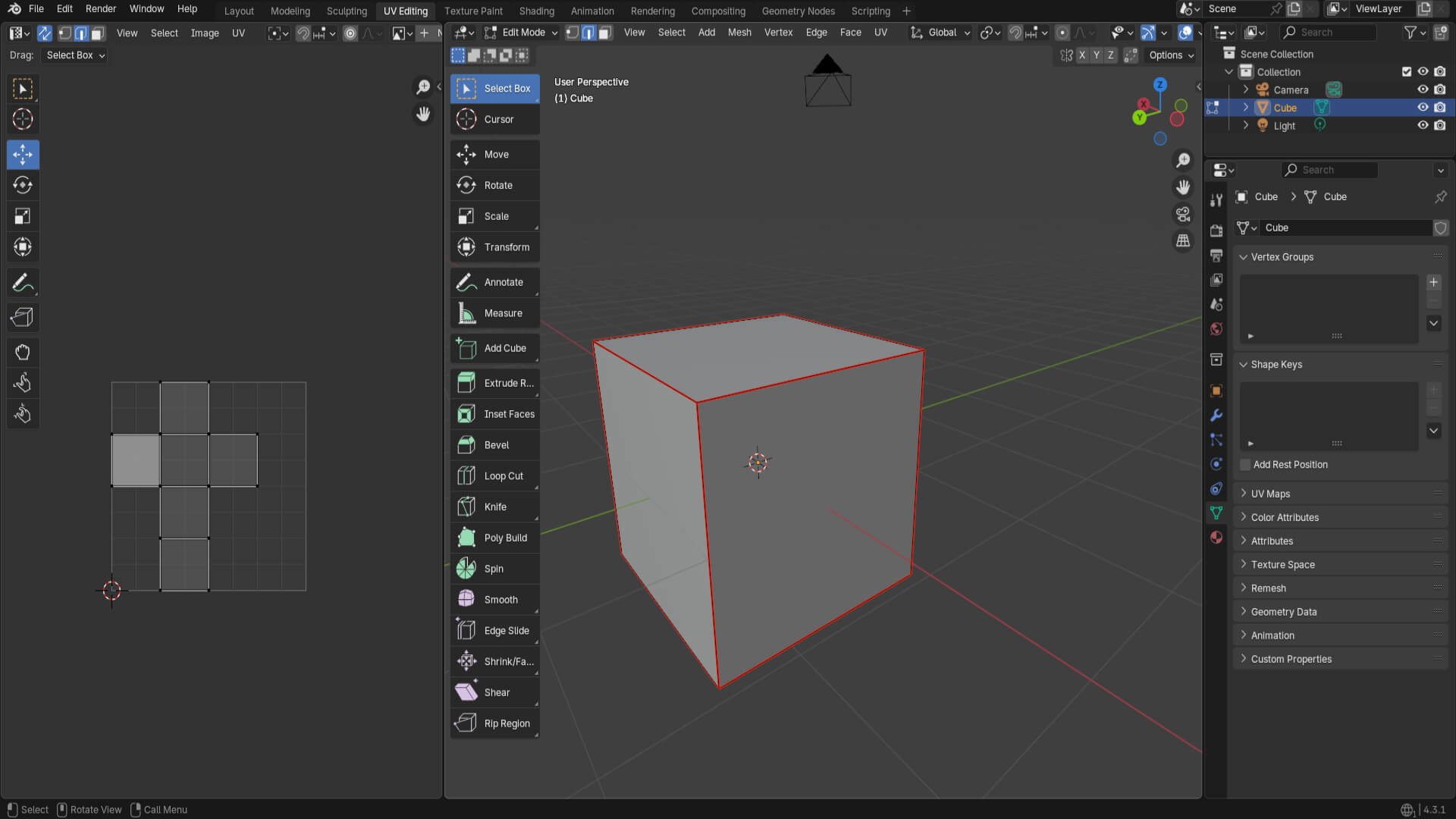Open the Mesh menu
This screenshot has height=819, width=1456.
739,33
